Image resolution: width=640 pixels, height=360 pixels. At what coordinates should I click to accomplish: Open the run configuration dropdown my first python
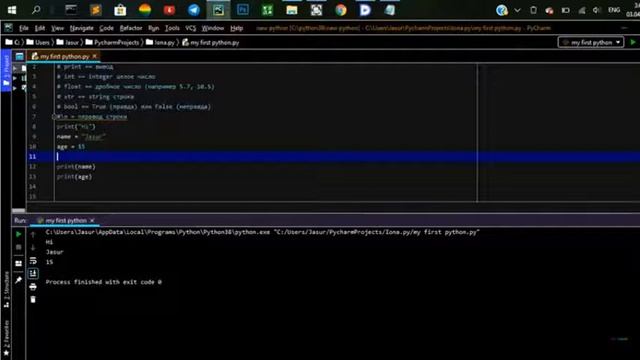[591, 42]
